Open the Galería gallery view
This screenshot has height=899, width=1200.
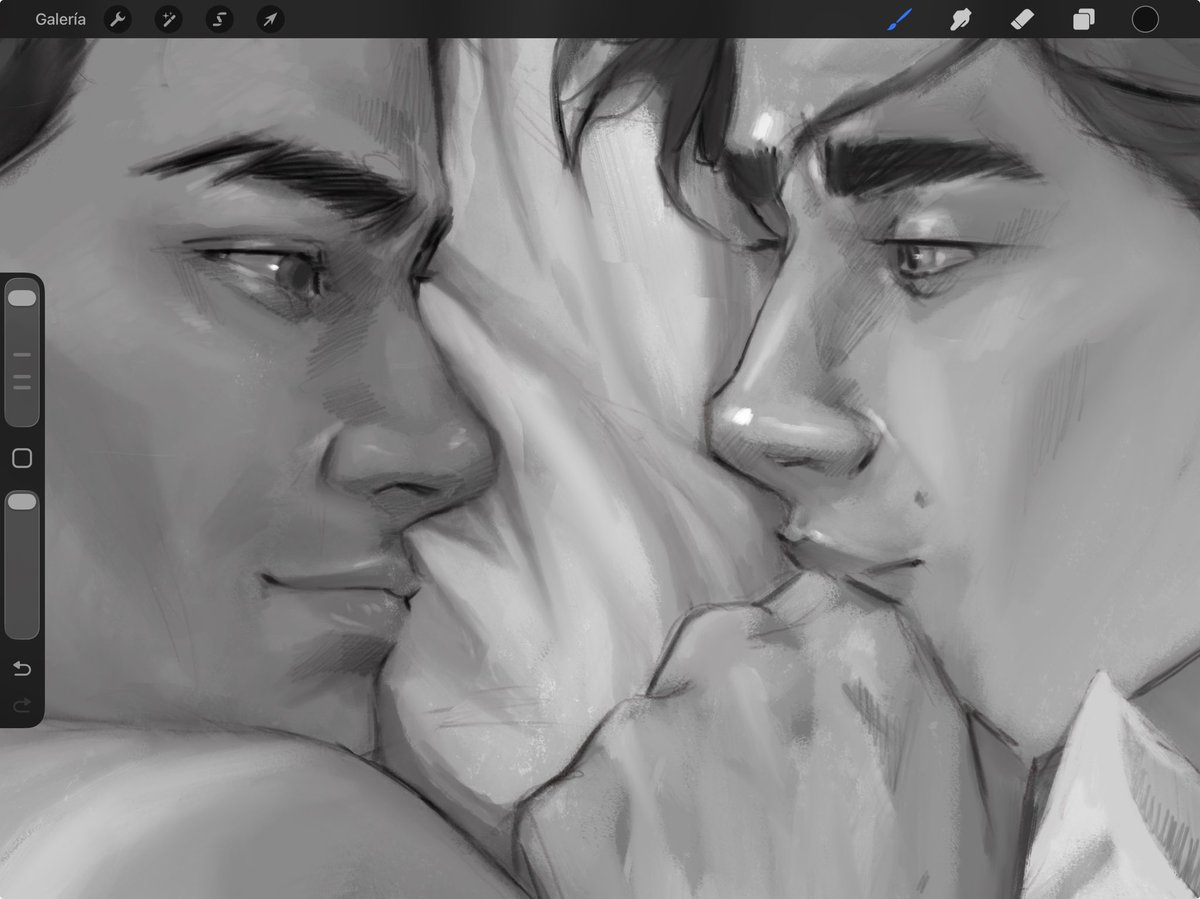pyautogui.click(x=60, y=19)
